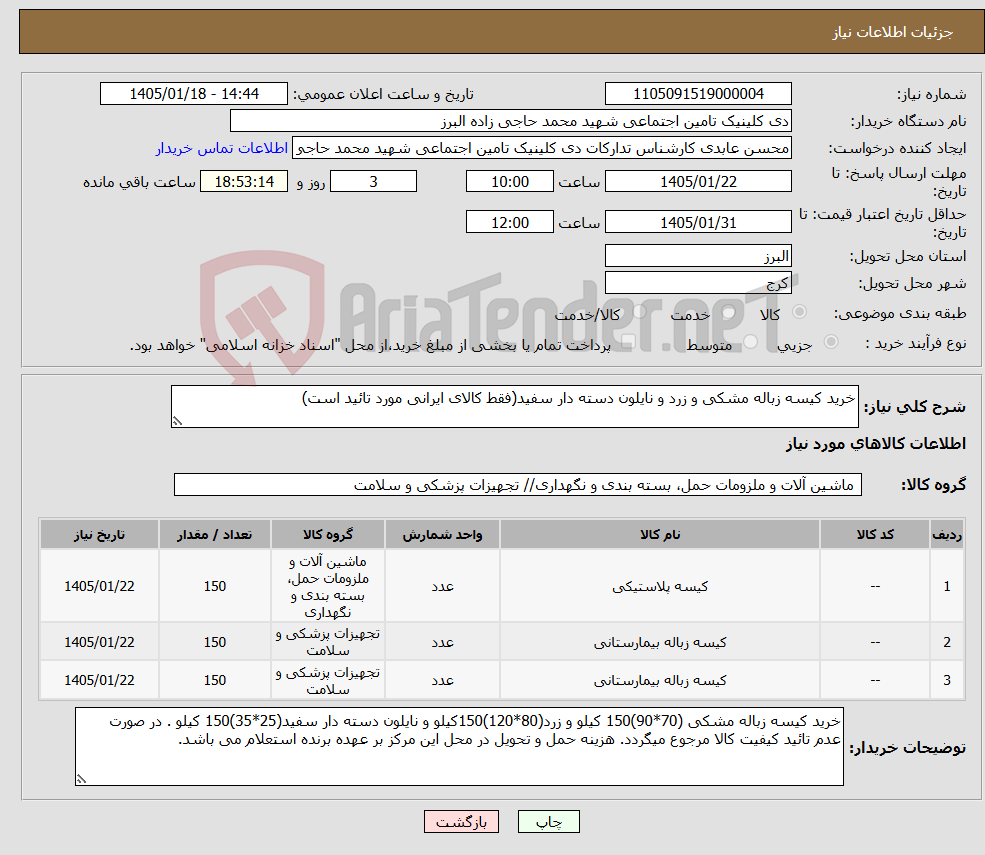Select the کالا radio button
Image resolution: width=985 pixels, height=855 pixels.
800,312
